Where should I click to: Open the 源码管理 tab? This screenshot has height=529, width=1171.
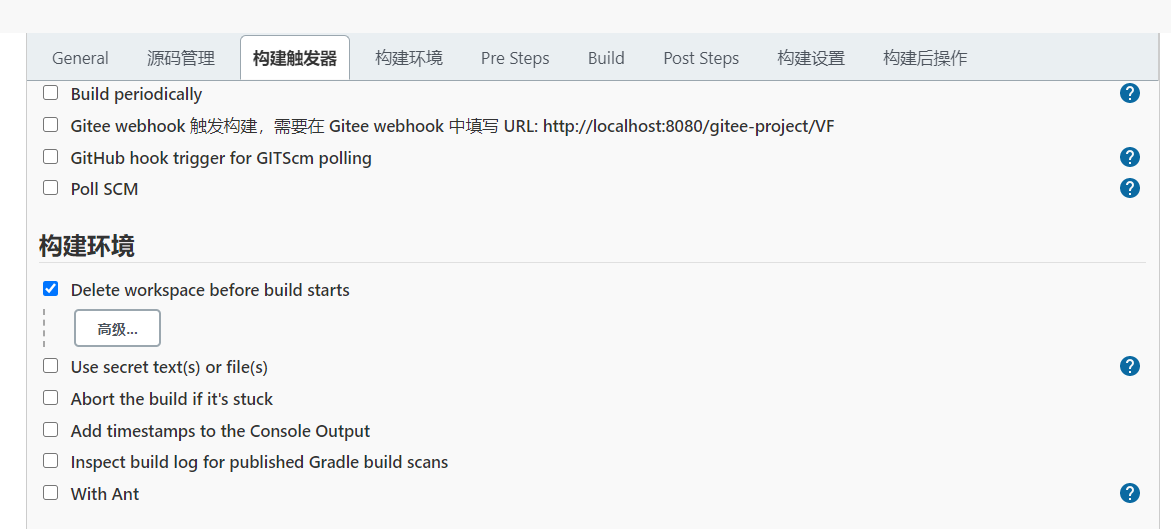[181, 58]
